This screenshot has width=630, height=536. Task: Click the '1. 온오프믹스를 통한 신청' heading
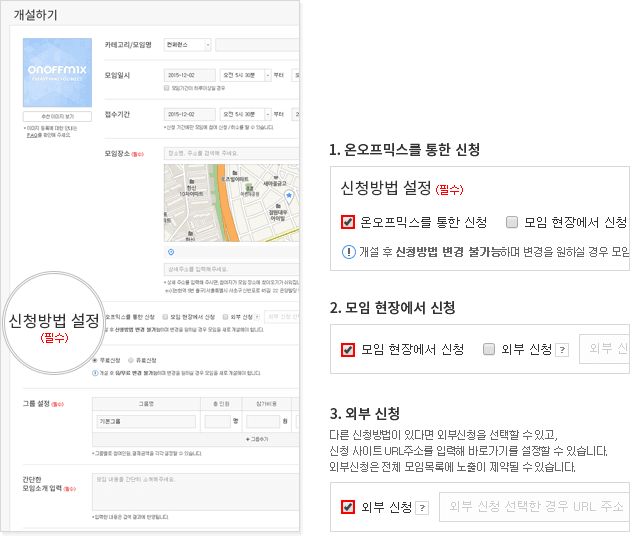(405, 149)
